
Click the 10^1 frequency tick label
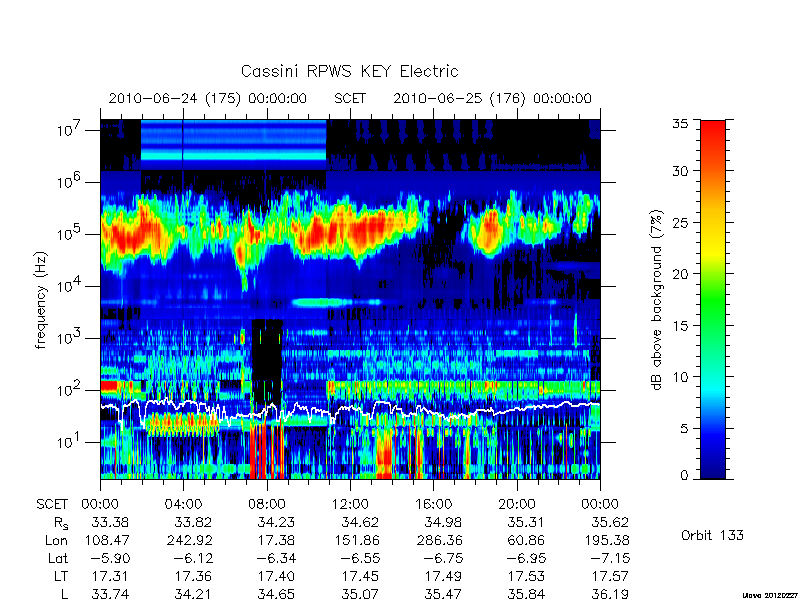[x=70, y=442]
